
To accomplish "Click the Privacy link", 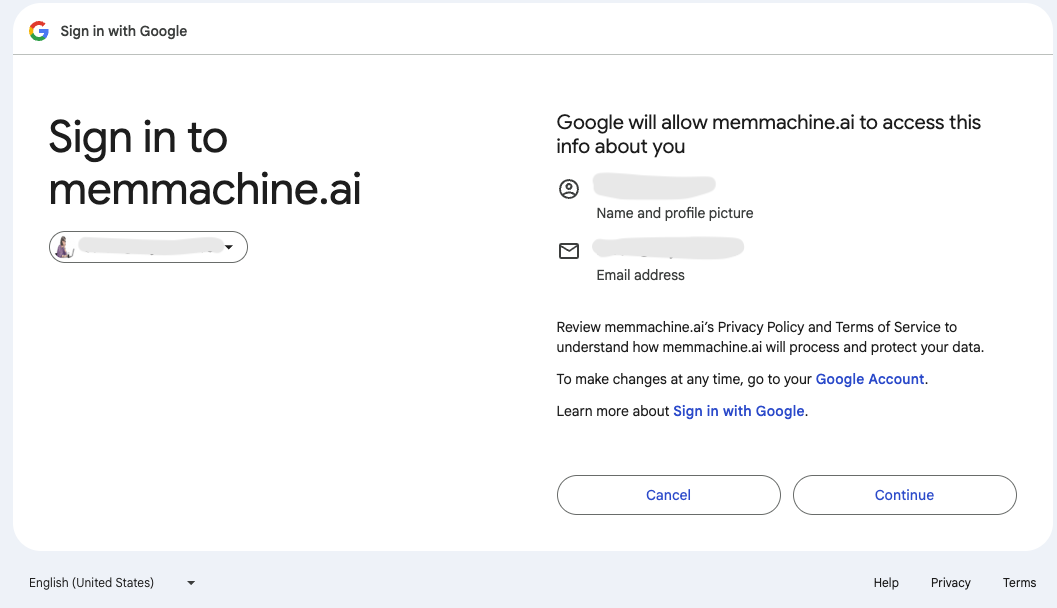I will [950, 583].
